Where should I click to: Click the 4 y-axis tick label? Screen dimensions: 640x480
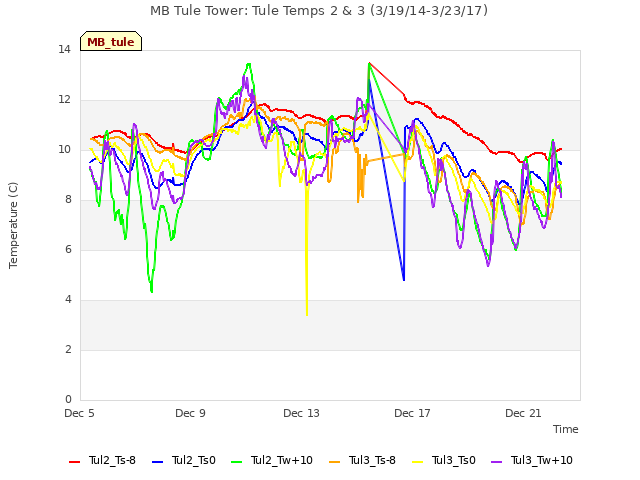[x=68, y=300]
